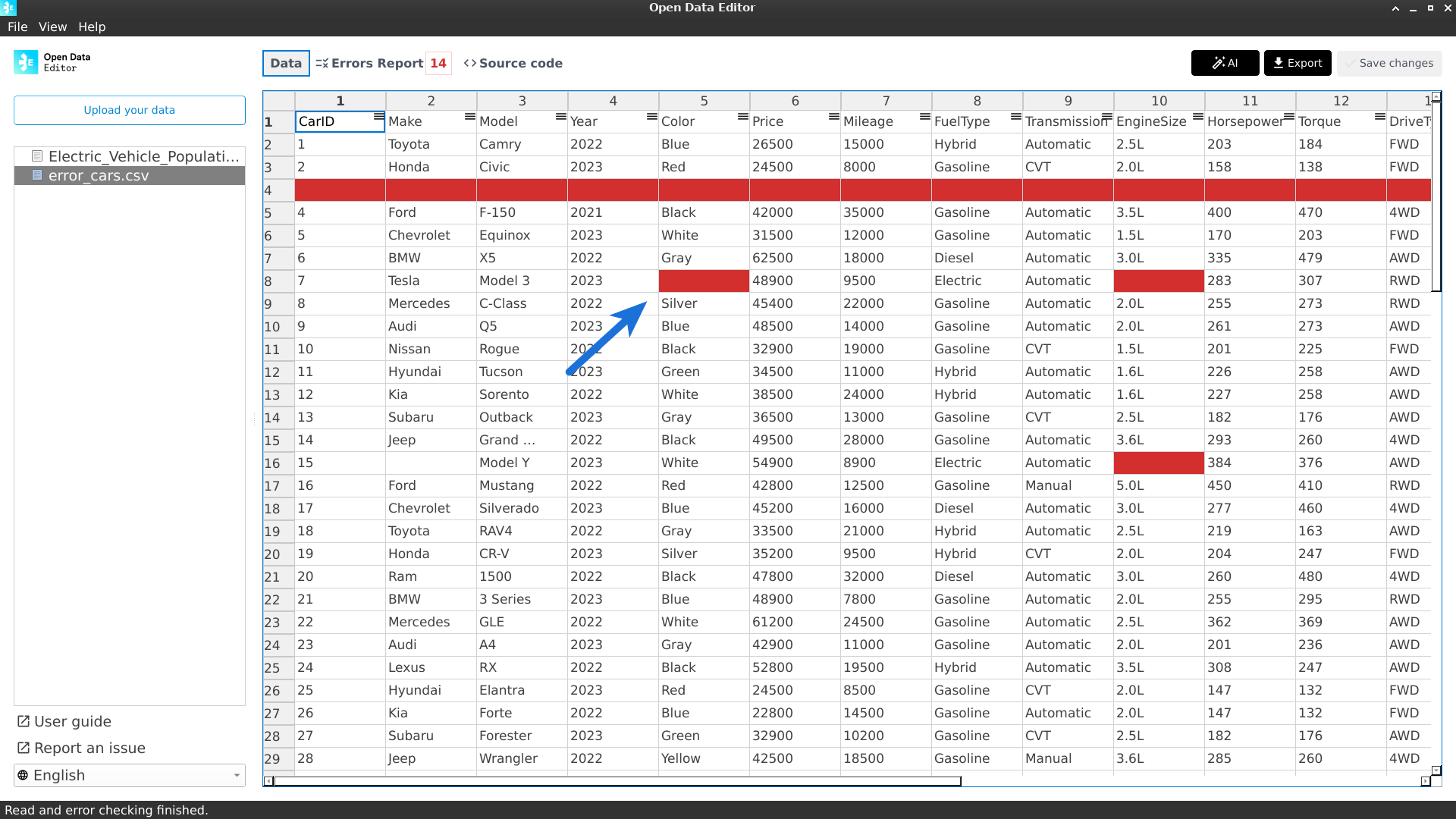Click the horizontal scrollbar of the table

click(x=617, y=781)
